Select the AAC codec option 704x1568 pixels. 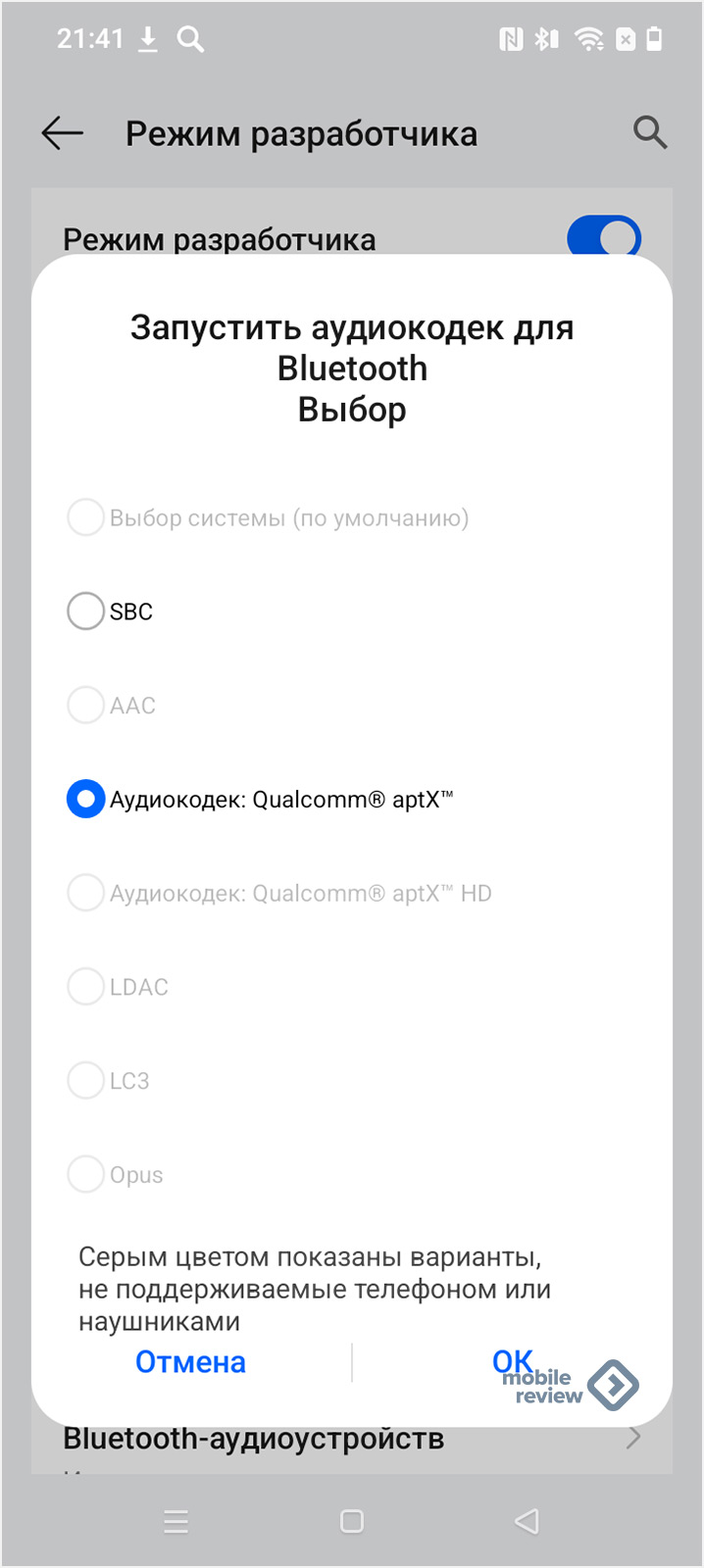click(x=85, y=706)
